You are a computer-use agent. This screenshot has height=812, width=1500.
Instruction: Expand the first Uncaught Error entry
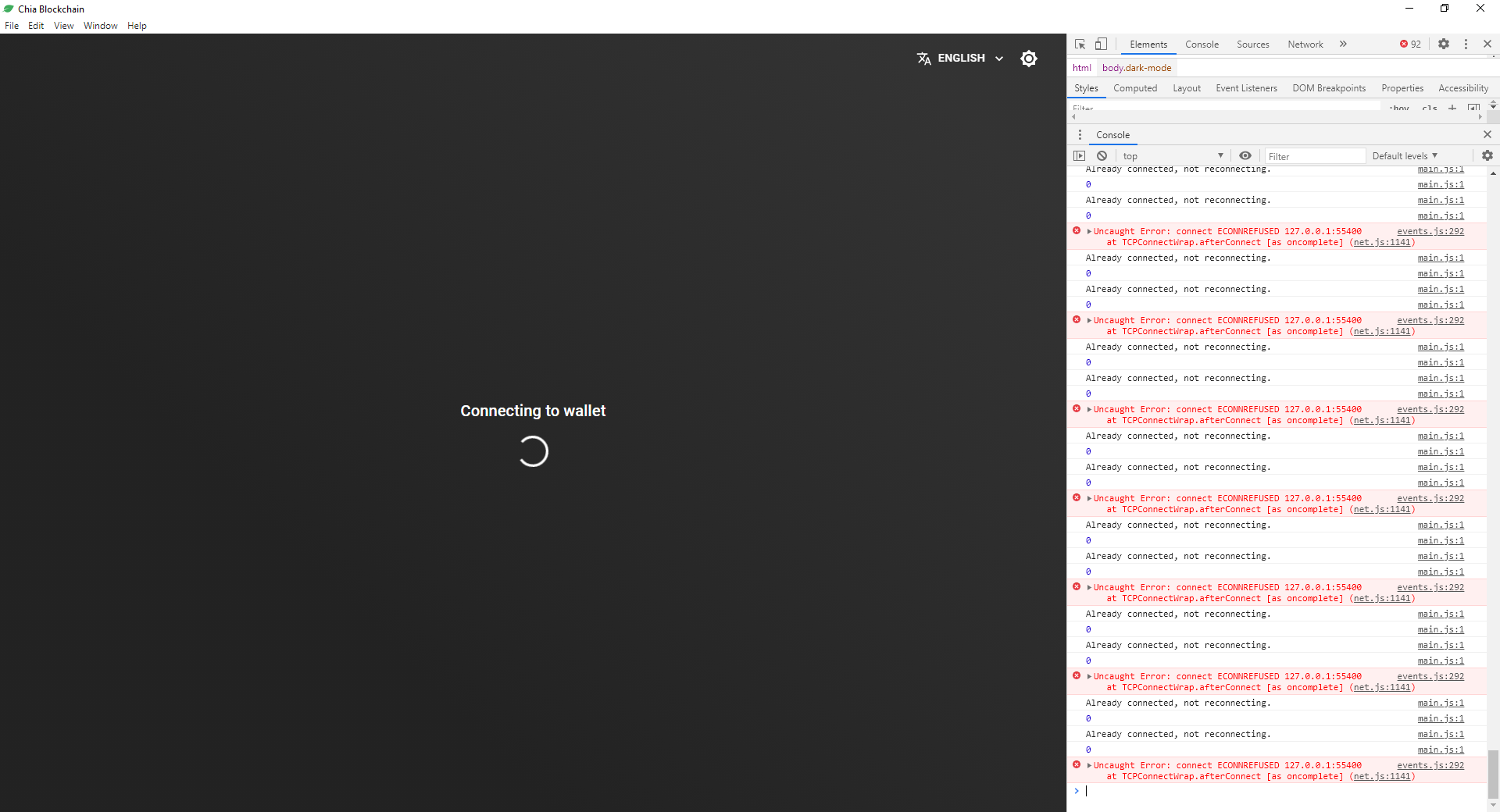pos(1088,230)
